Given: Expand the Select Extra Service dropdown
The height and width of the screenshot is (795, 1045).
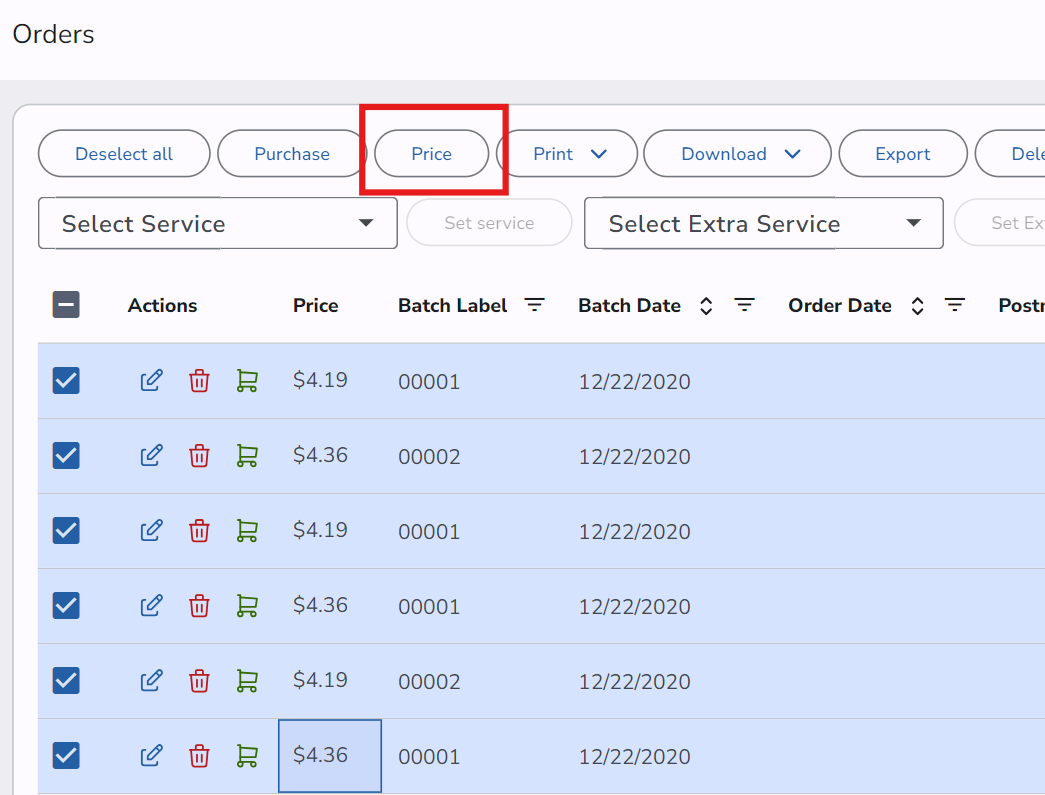Looking at the screenshot, I should coord(763,223).
